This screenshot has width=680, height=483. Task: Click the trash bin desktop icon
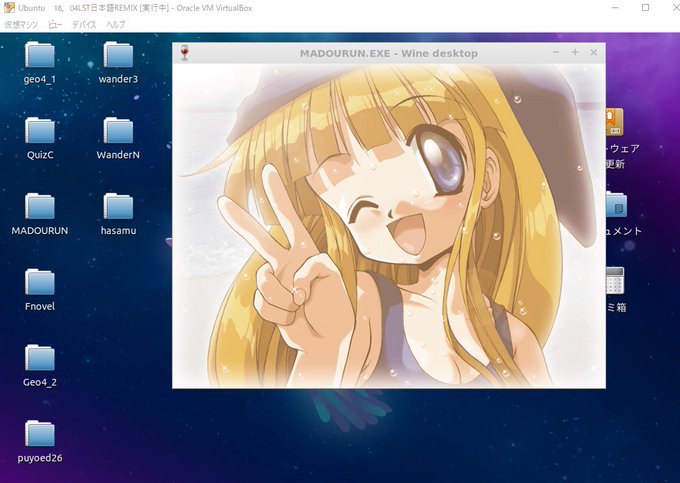coord(615,281)
